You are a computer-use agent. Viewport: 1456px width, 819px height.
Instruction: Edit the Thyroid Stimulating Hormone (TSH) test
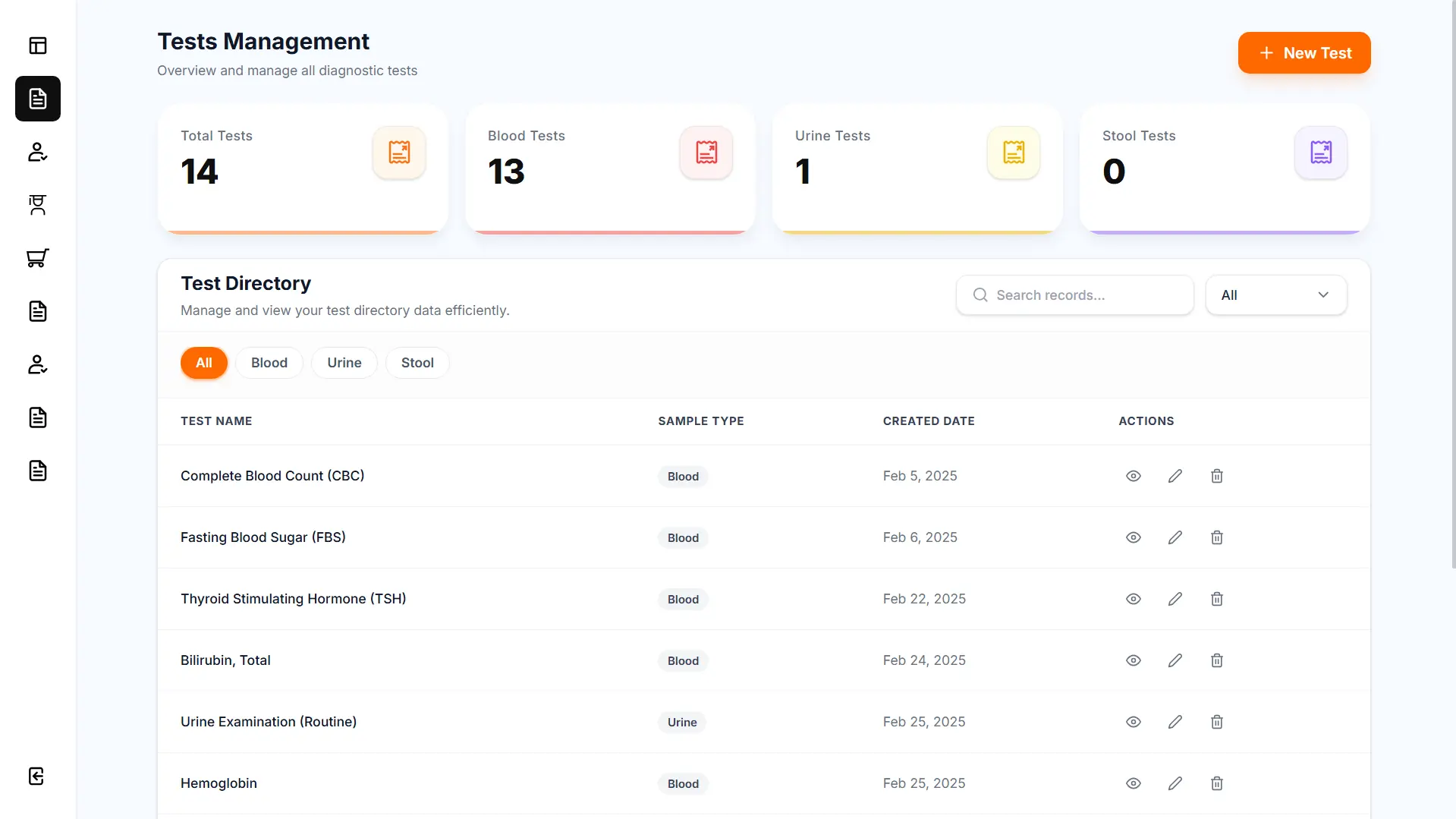[x=1175, y=599]
